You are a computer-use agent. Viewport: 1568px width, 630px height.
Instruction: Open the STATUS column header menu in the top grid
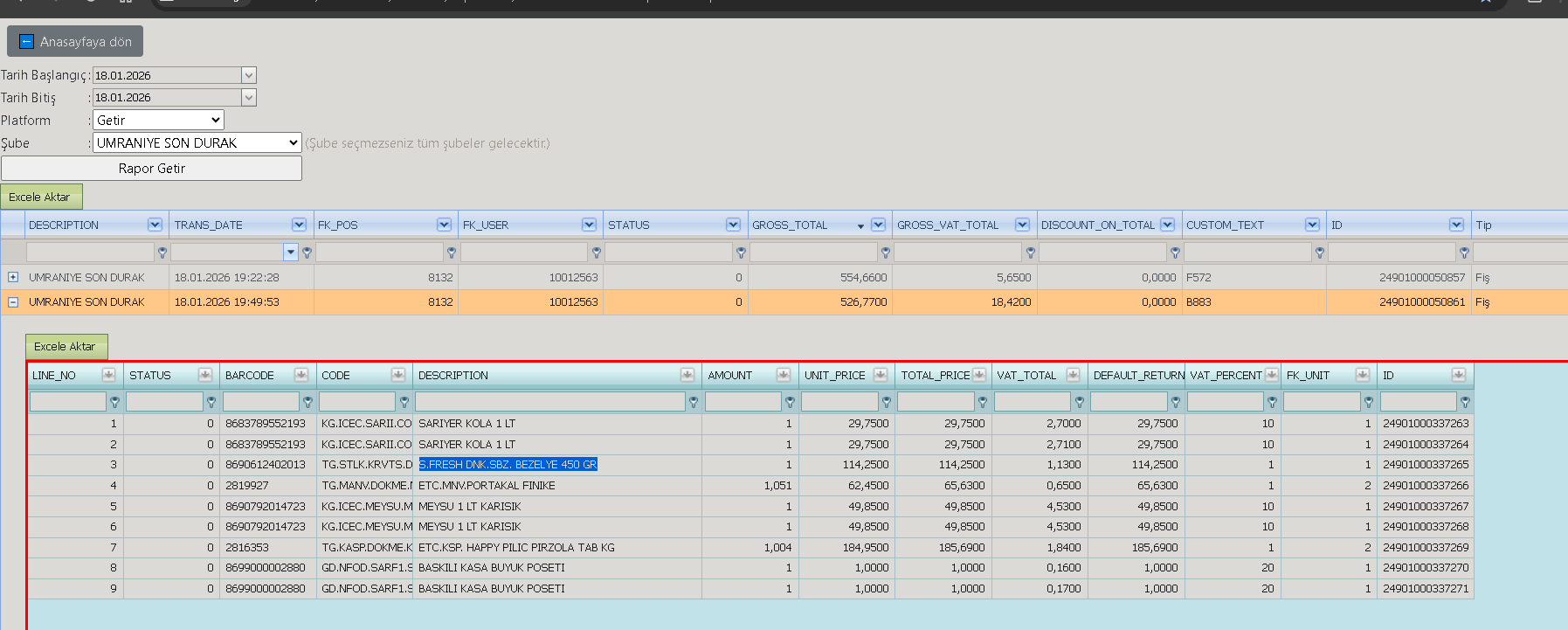[733, 225]
